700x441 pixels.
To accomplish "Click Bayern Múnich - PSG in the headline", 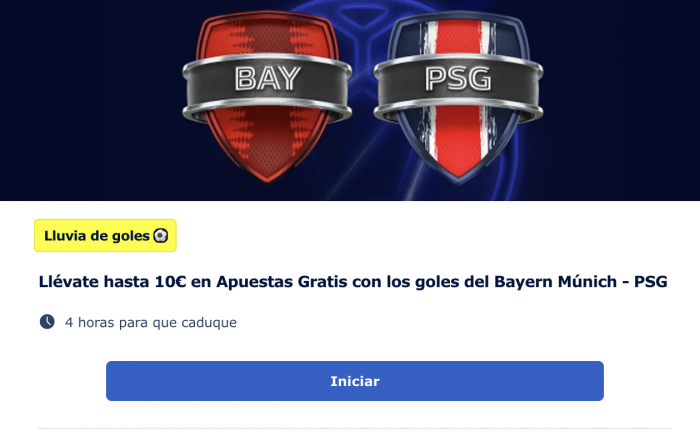I will pyautogui.click(x=581, y=282).
